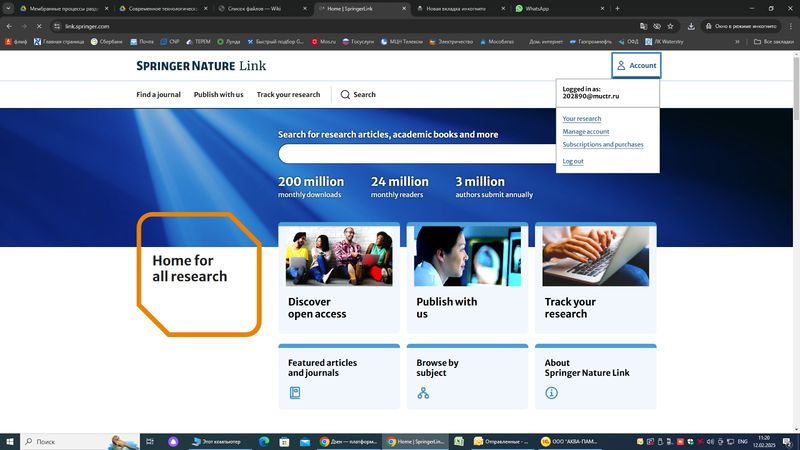This screenshot has height=450, width=800.
Task: Switch to the Мембранные процессы browser tab
Action: [65, 8]
